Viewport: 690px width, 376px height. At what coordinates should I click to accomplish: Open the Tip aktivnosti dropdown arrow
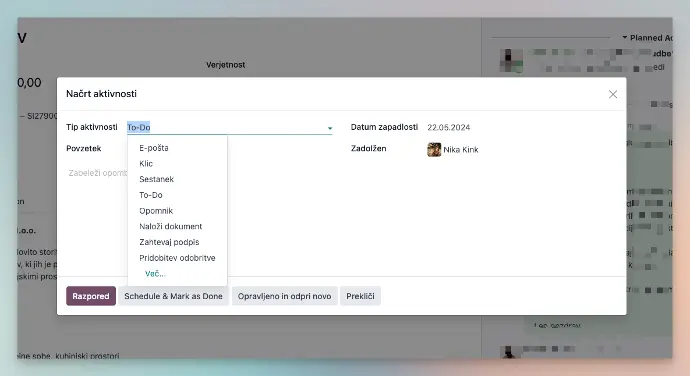[330, 128]
